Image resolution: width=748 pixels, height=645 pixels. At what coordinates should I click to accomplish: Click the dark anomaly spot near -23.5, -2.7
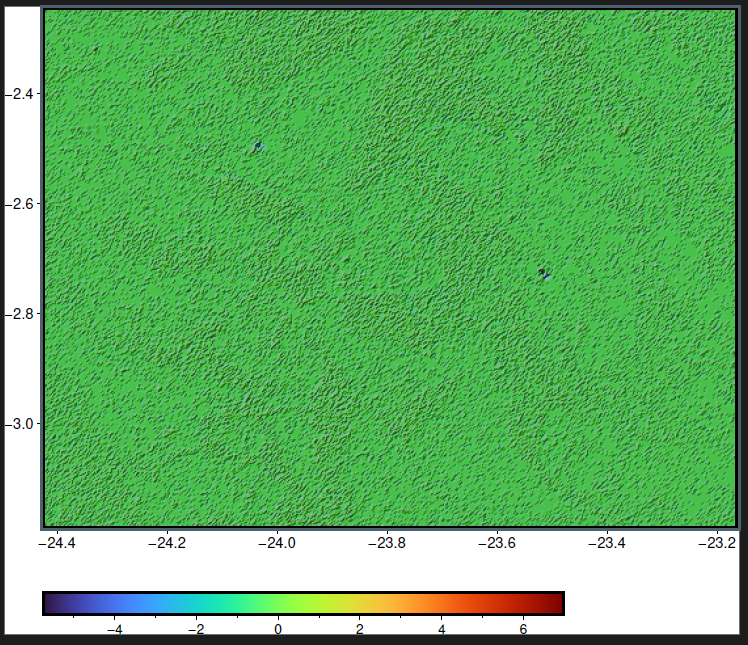(543, 272)
